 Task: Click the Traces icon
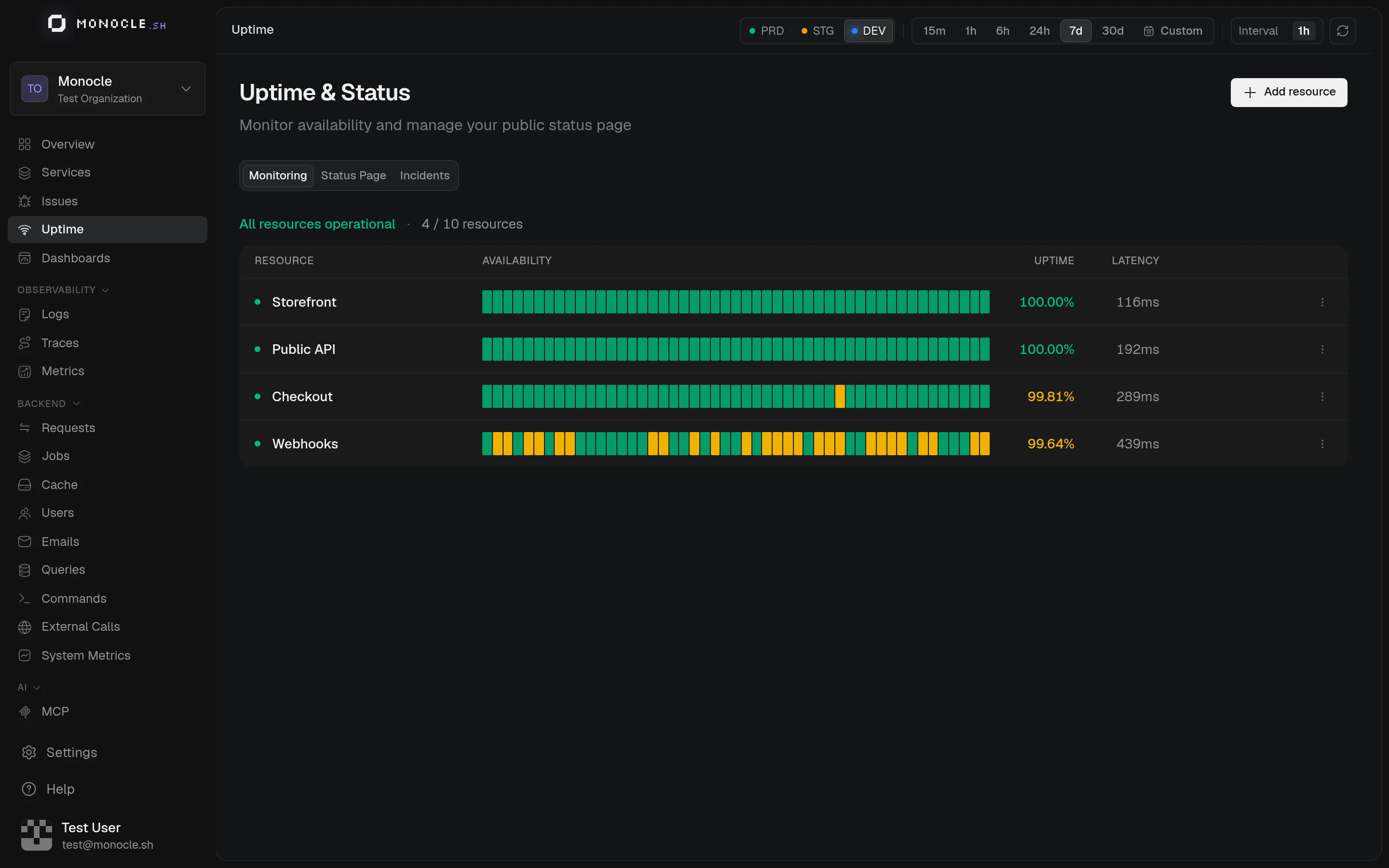24,343
